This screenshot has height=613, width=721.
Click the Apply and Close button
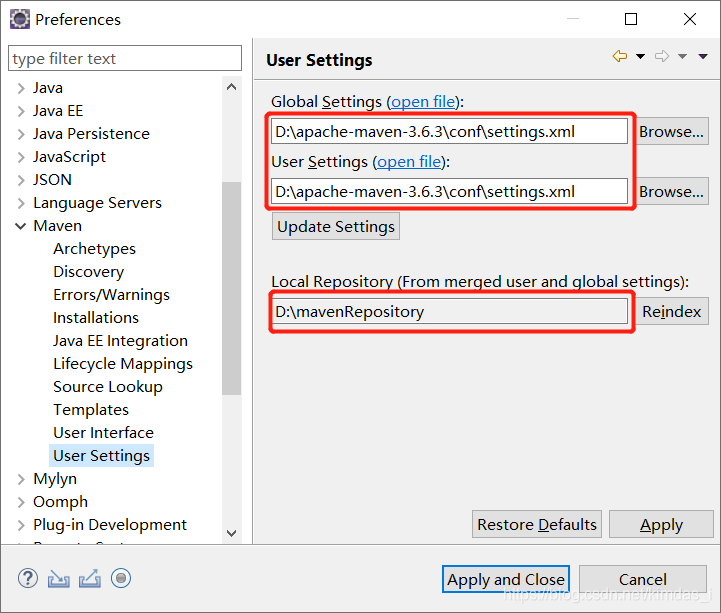click(506, 579)
